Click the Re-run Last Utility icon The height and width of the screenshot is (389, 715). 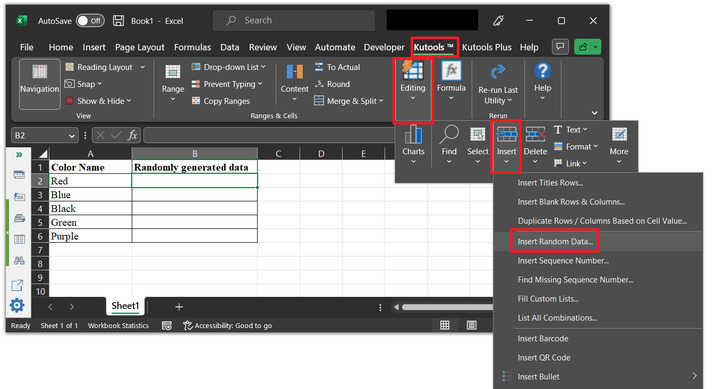tap(497, 72)
